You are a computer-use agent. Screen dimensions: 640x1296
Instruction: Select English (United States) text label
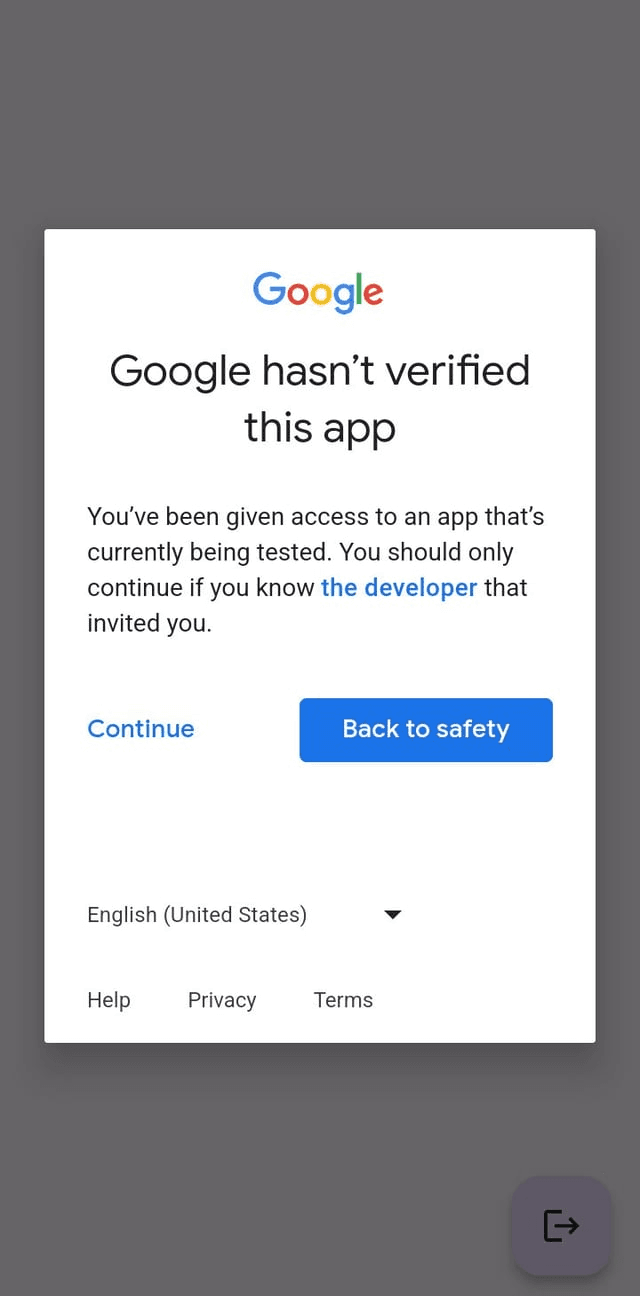(x=196, y=914)
